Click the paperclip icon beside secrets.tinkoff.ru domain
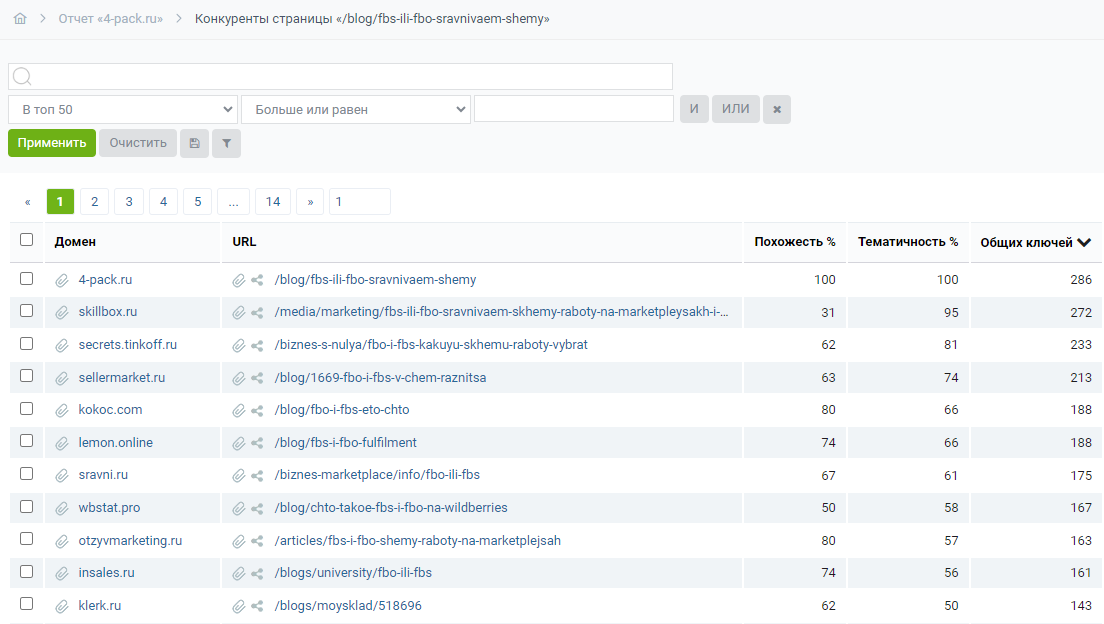 tap(62, 345)
